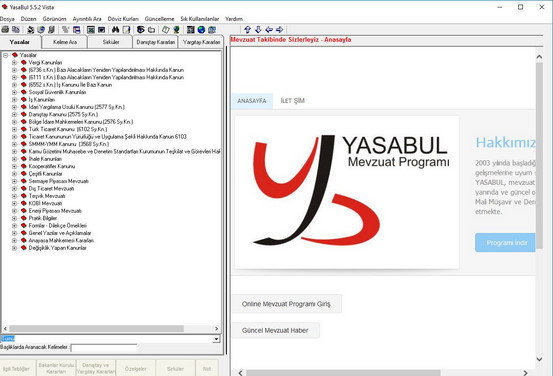Open the Dosya menu
The height and width of the screenshot is (376, 553).
7,19
